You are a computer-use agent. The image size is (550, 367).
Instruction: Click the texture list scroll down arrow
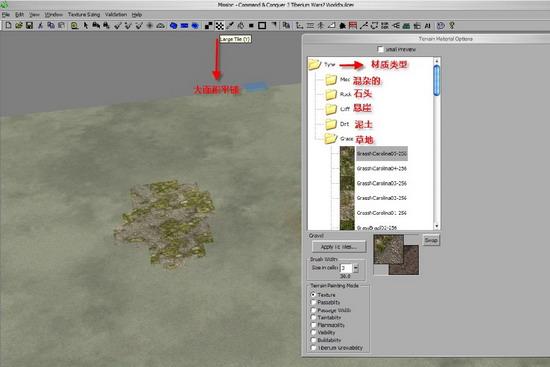pos(437,226)
